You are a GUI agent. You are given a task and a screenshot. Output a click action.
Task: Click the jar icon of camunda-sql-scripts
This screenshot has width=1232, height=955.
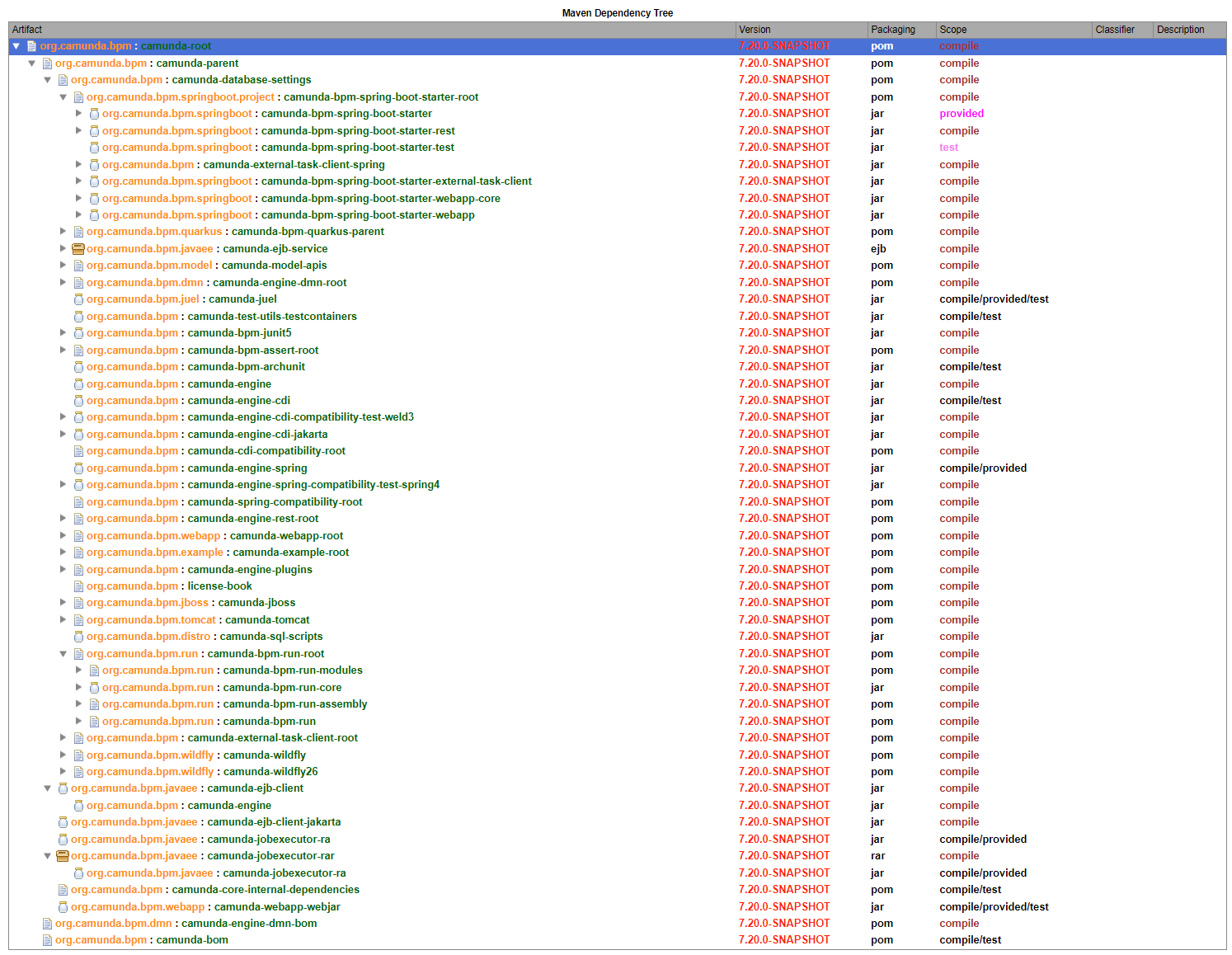[x=78, y=637]
